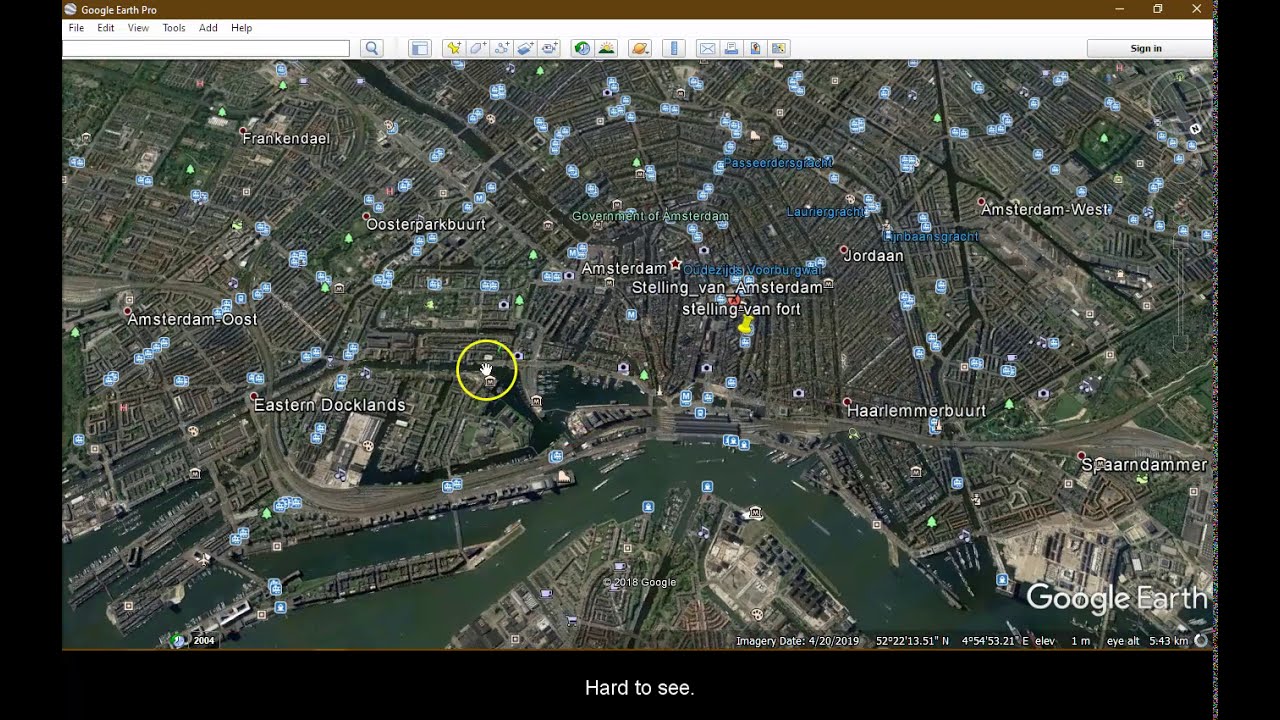The height and width of the screenshot is (720, 1280).
Task: Click the Eastern Docklands map label
Action: pos(329,405)
